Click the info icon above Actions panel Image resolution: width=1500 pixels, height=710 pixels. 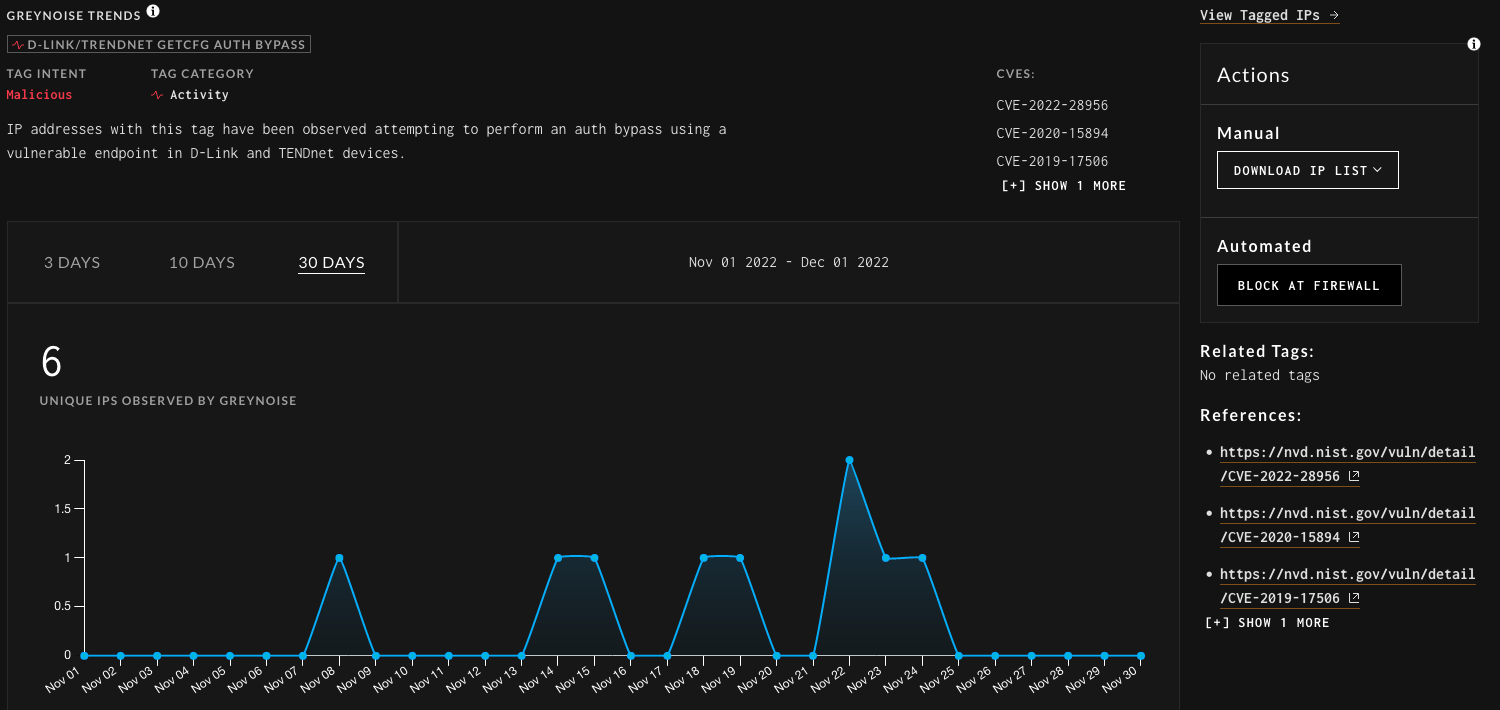[x=1473, y=44]
